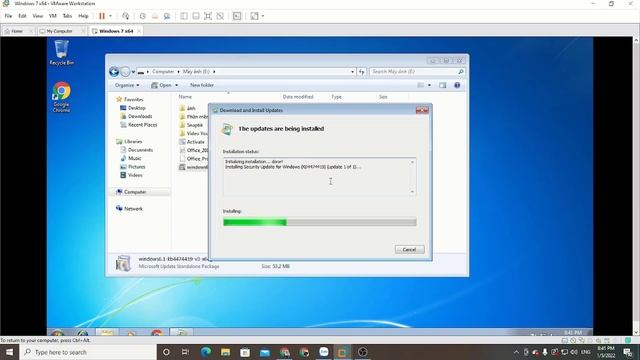Open Microsoft Edge in the host taskbar
This screenshot has width=640, height=360.
206,352
